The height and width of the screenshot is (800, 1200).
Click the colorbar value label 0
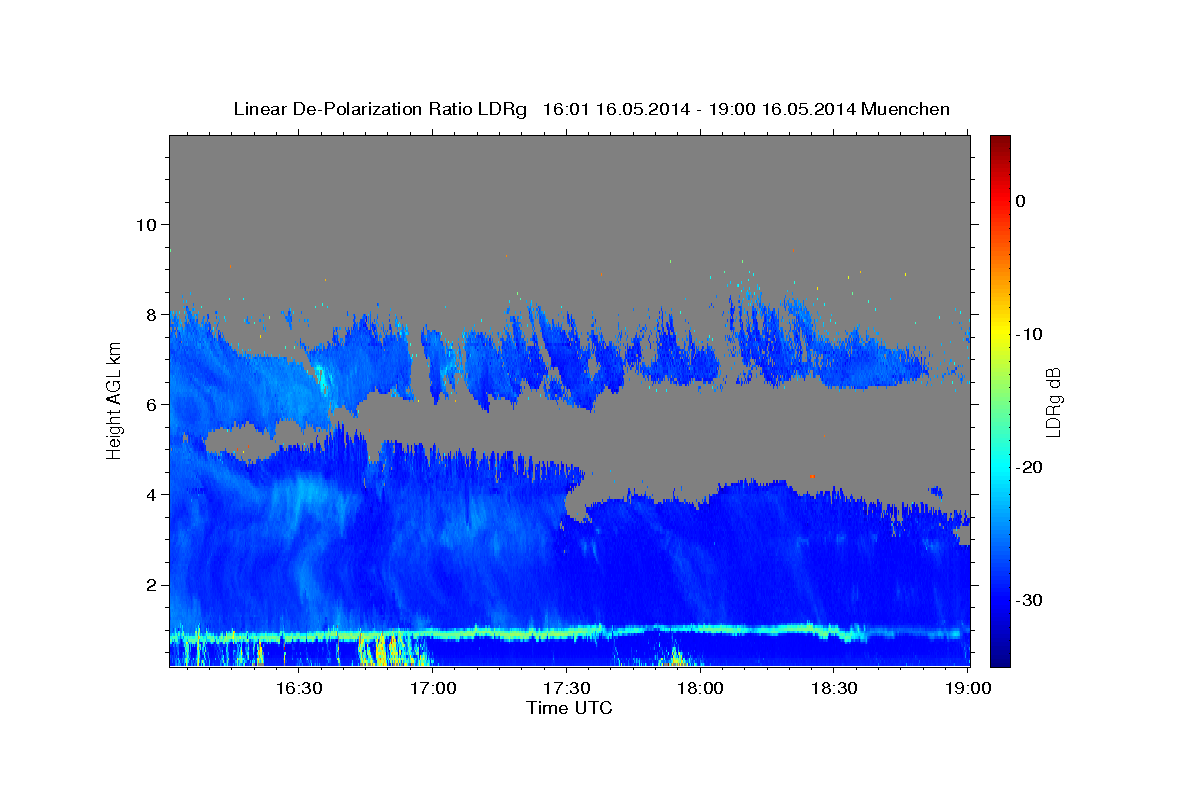[x=1021, y=201]
